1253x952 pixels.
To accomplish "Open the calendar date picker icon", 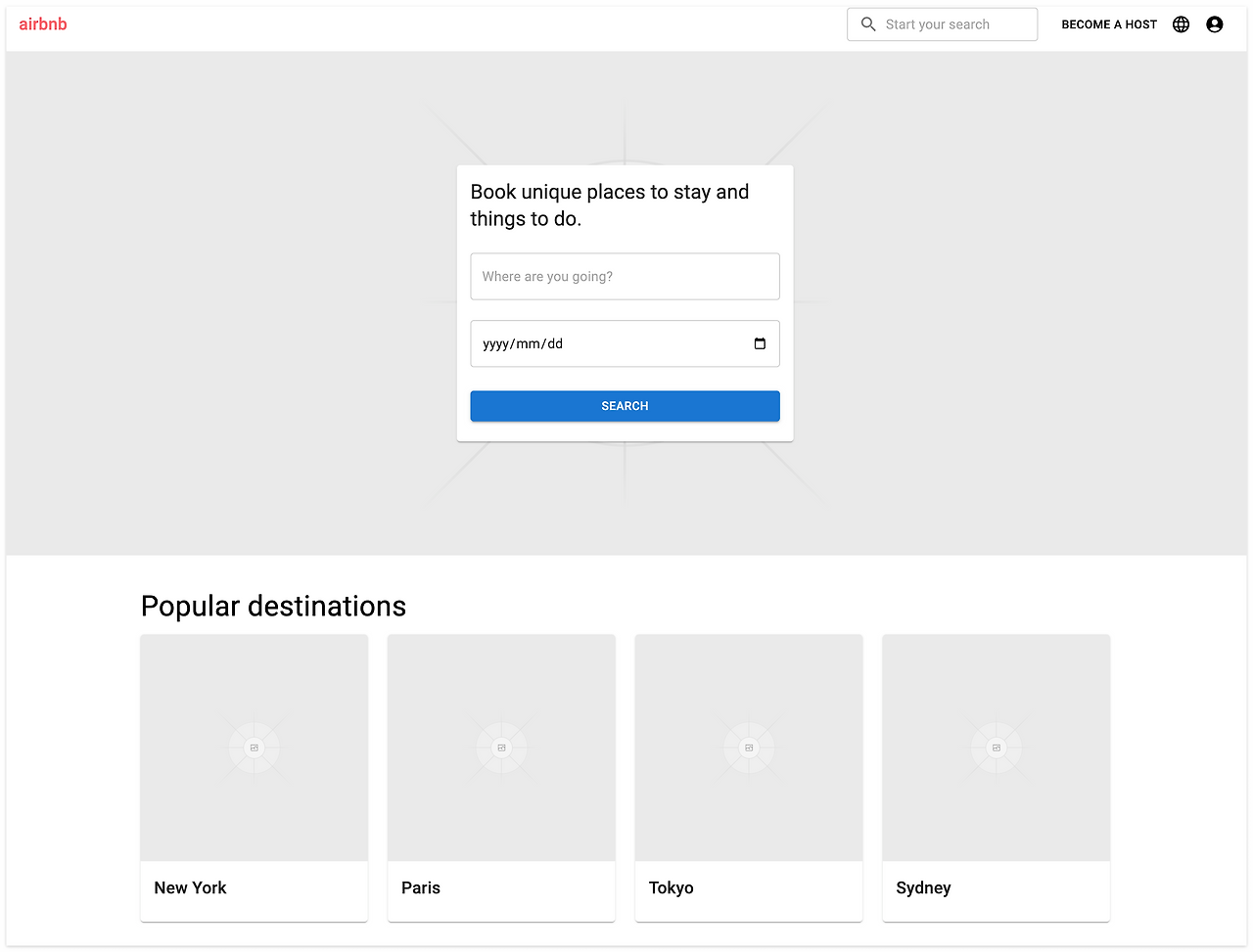I will tap(760, 343).
